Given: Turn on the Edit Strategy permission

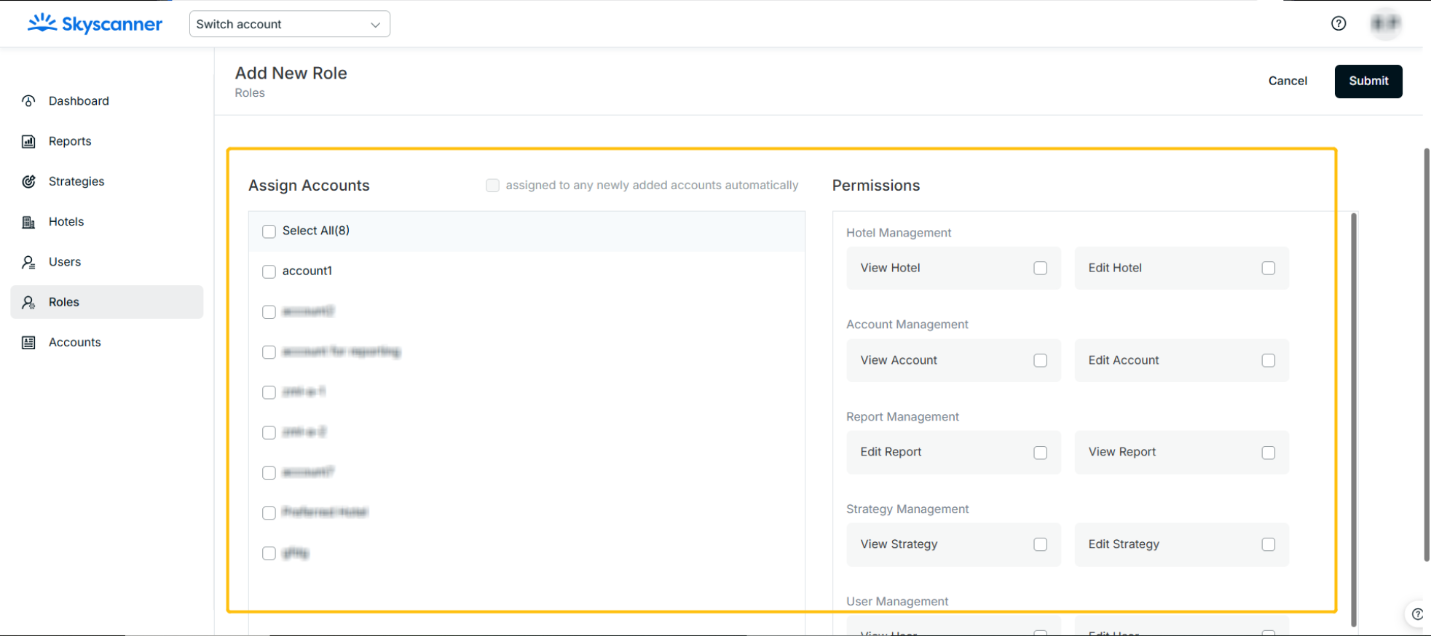Looking at the screenshot, I should click(x=1269, y=544).
